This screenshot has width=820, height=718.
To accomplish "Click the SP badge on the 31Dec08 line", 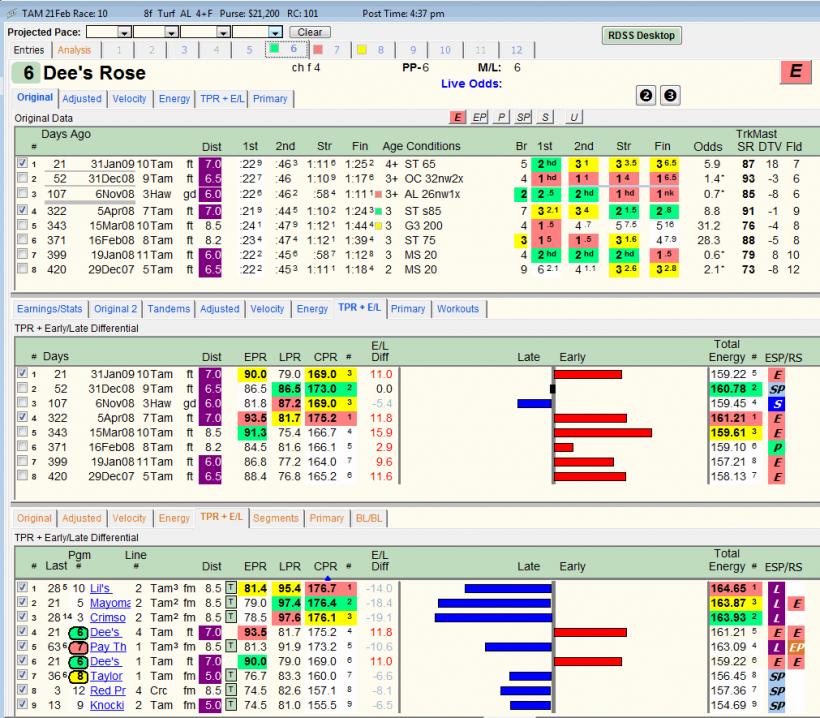I will [777, 389].
